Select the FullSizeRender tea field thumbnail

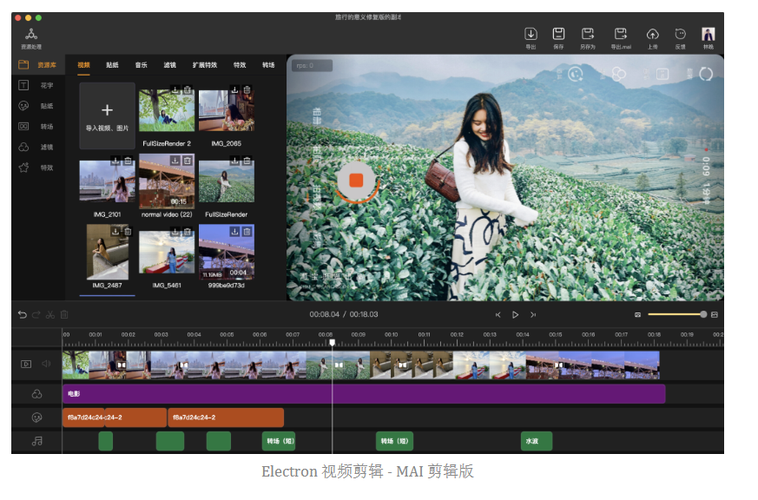click(226, 181)
